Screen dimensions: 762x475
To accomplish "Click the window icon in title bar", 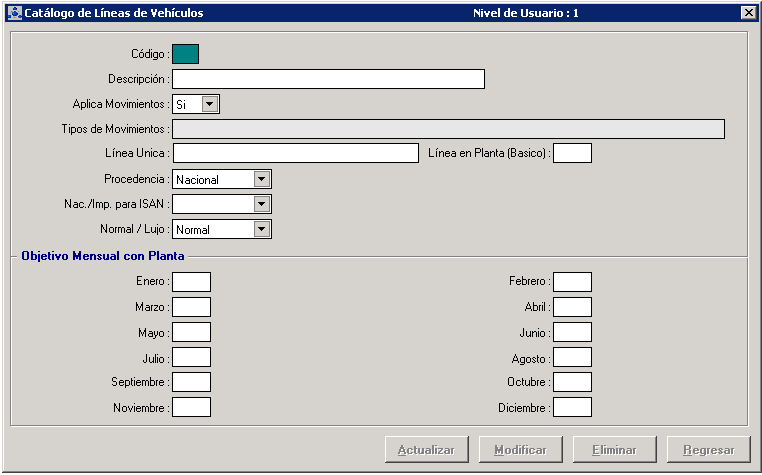I will click(13, 13).
